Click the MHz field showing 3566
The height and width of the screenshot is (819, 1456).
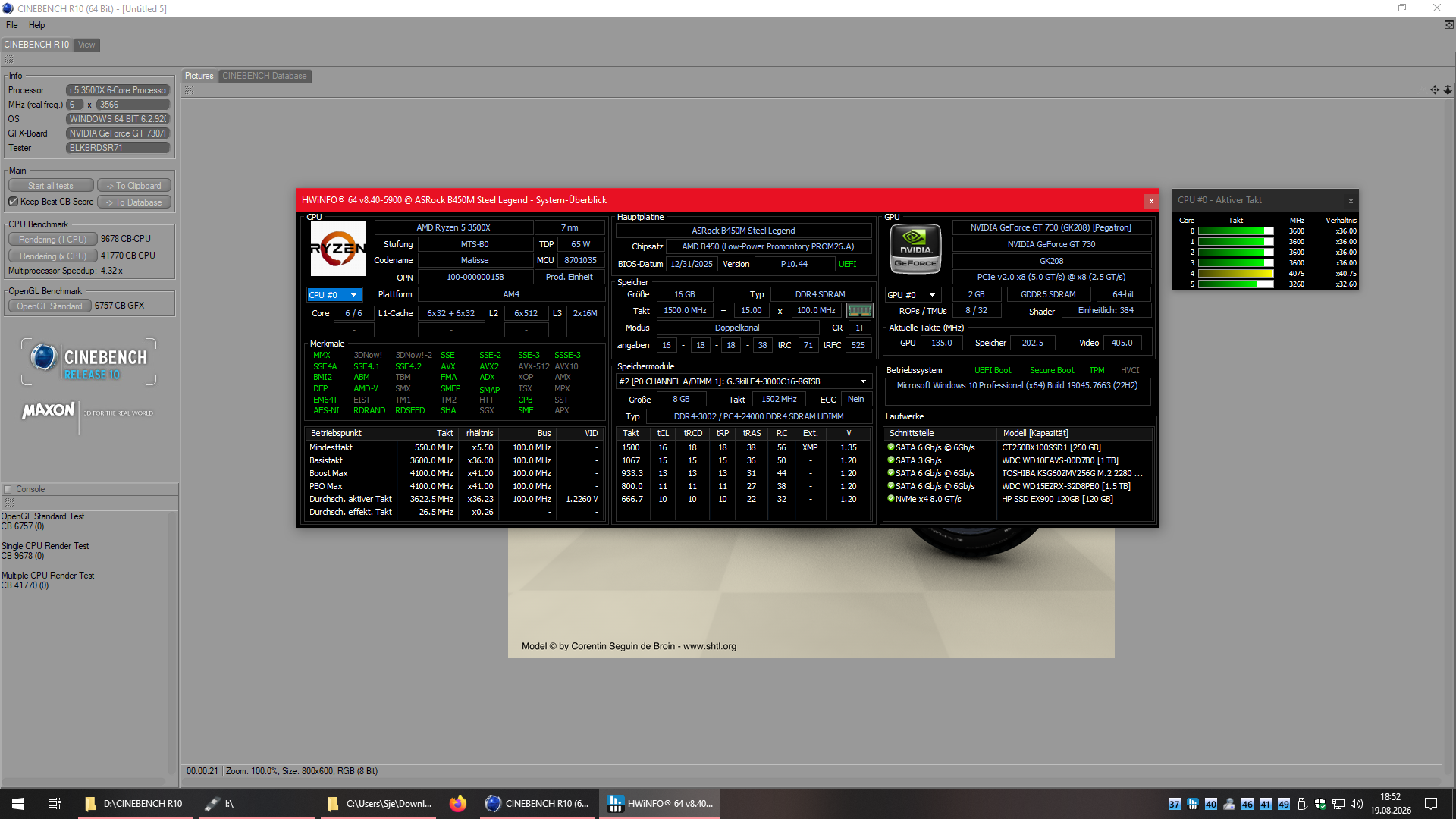tap(133, 105)
